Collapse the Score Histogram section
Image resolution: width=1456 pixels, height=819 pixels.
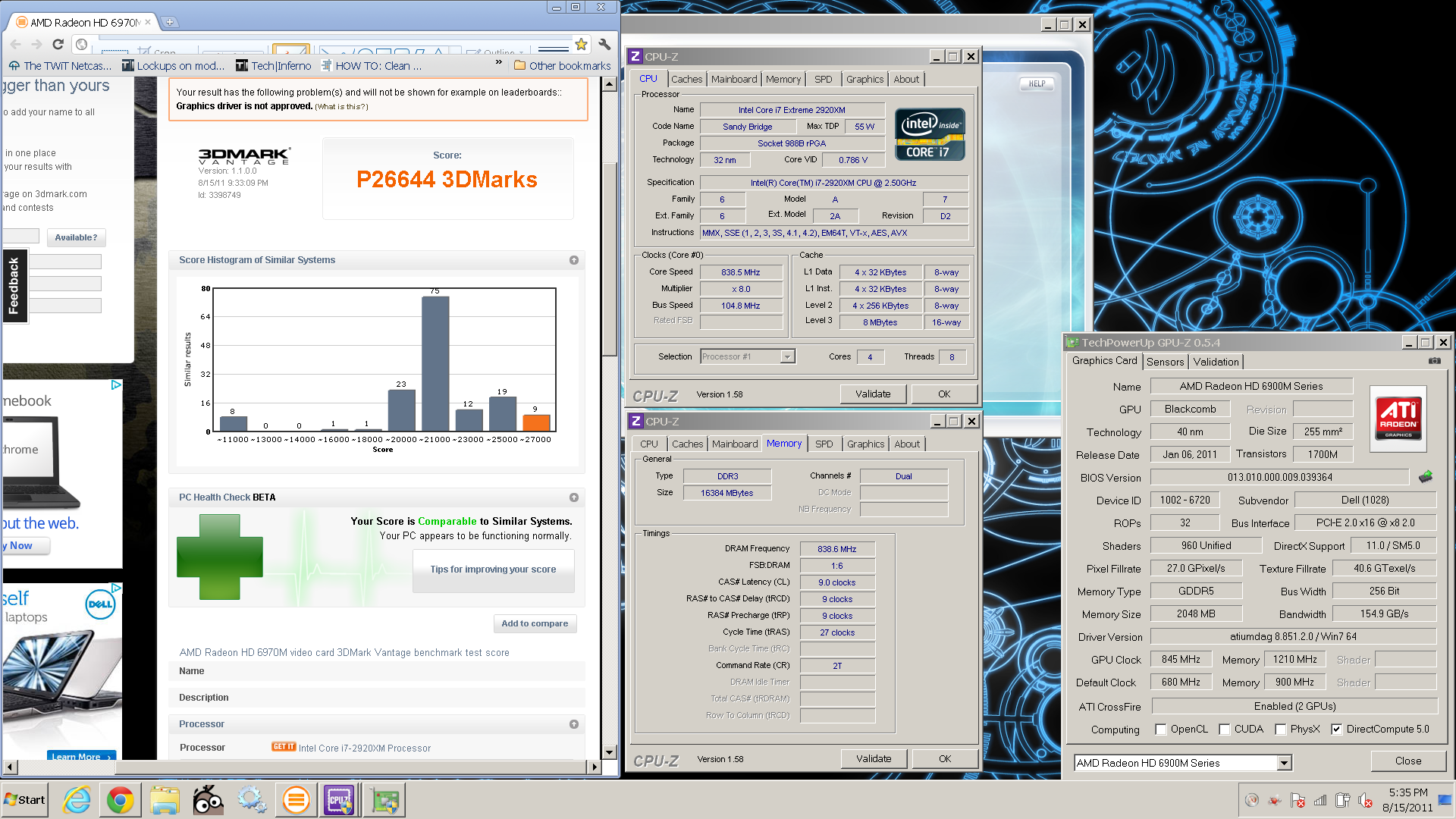tap(574, 260)
